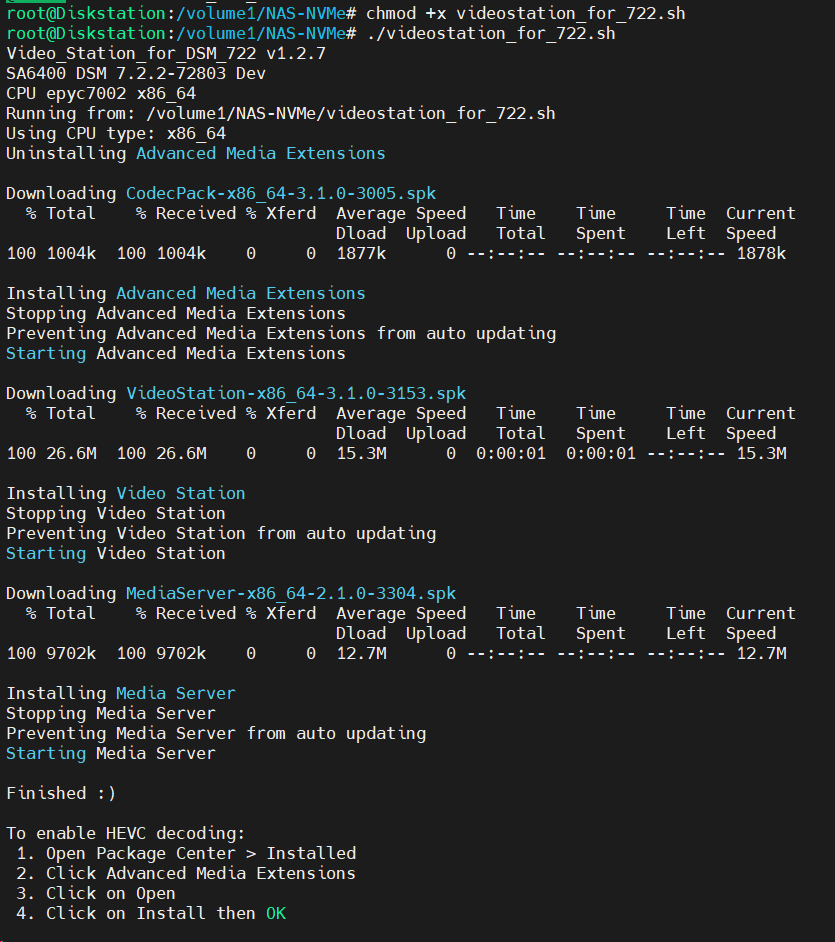Click the MediaServer-x86_64-2.1.0-3304.spk filename
Viewport: 835px width, 942px height.
(x=290, y=593)
